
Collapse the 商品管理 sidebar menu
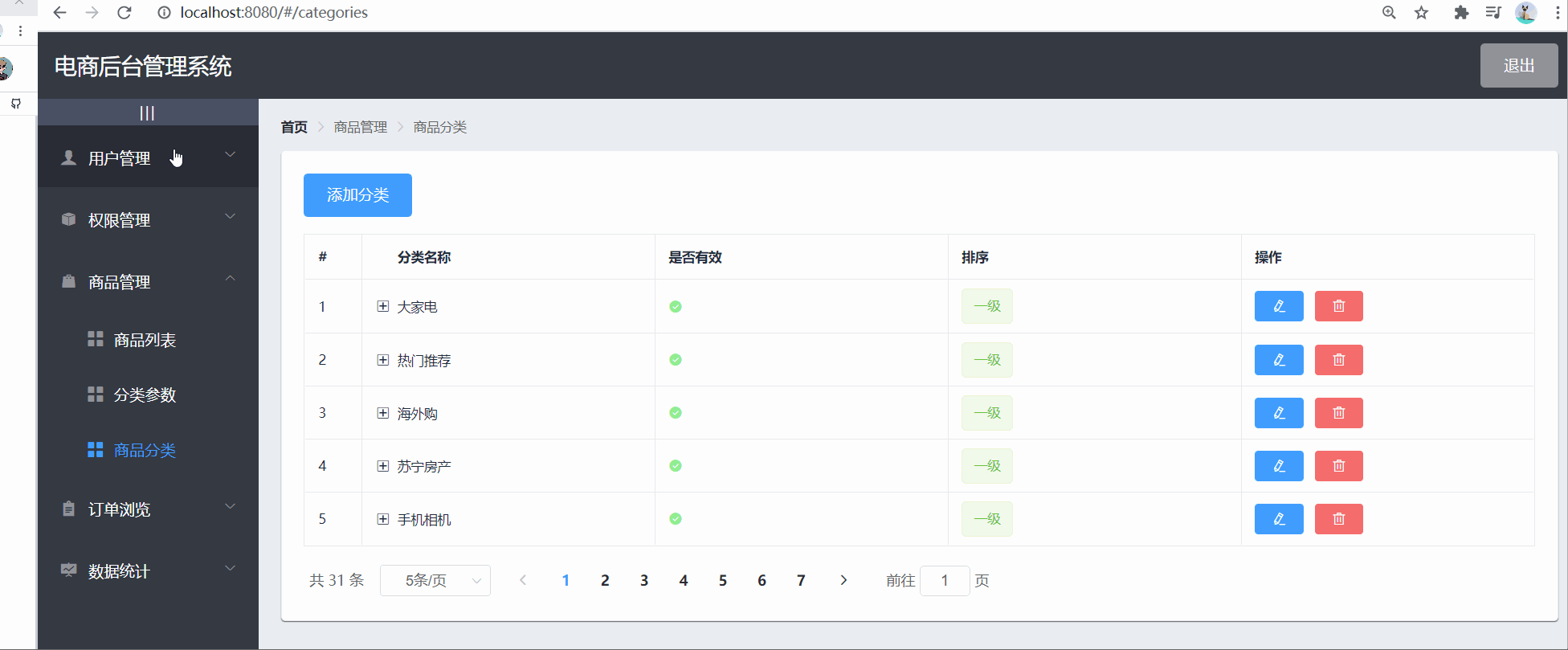tap(148, 282)
